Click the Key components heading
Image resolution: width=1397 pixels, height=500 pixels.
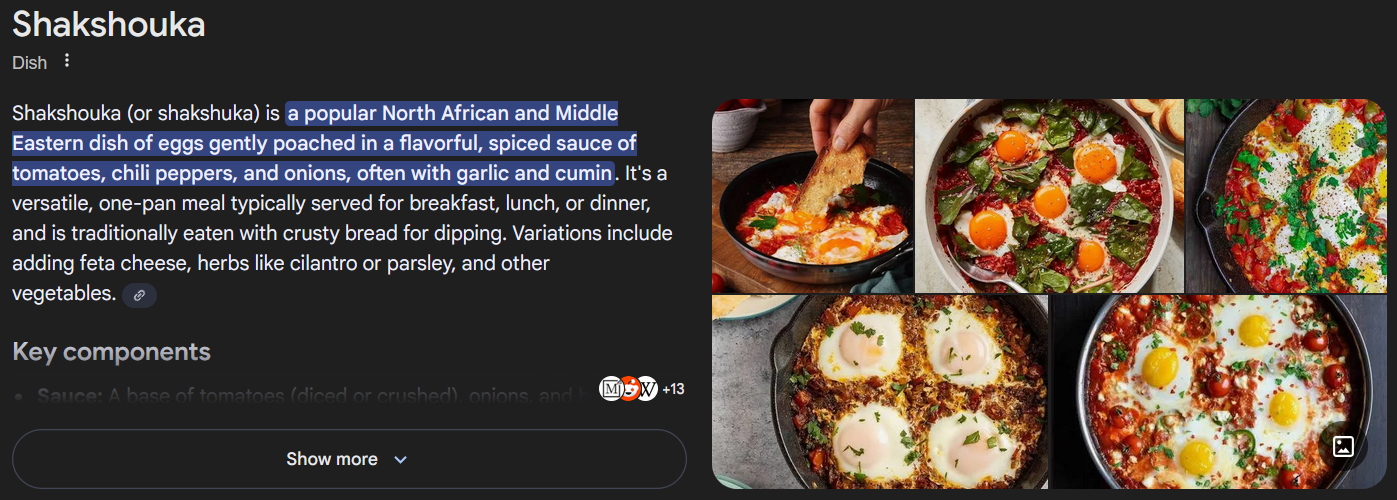point(111,352)
